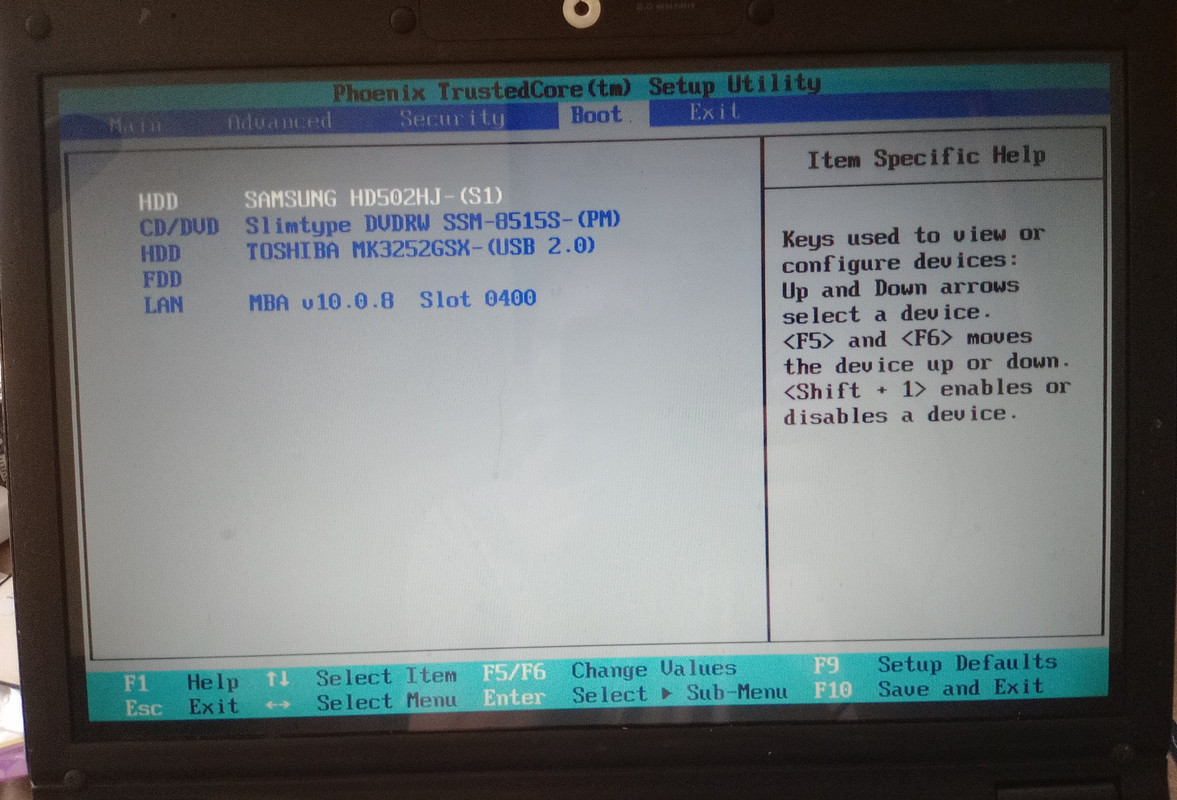Select MBA v10.0.8 Slot 0400 entry
This screenshot has height=800, width=1177.
coord(393,301)
